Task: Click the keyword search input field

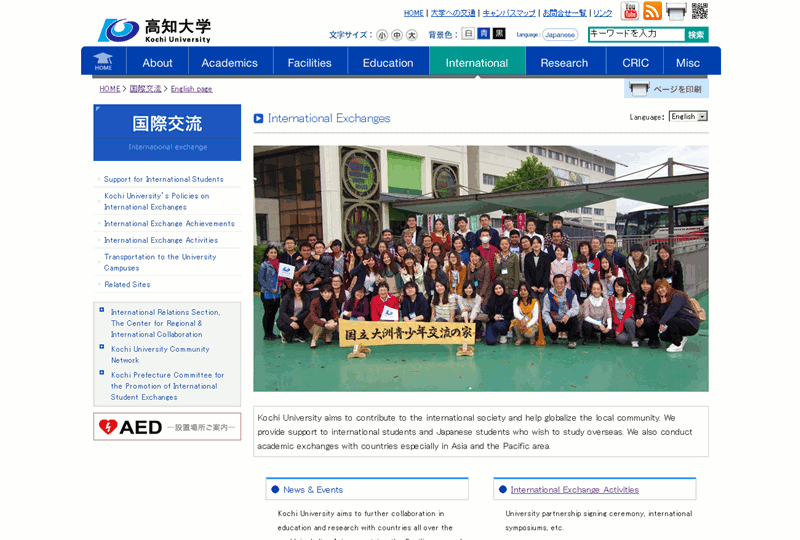Action: click(x=636, y=34)
